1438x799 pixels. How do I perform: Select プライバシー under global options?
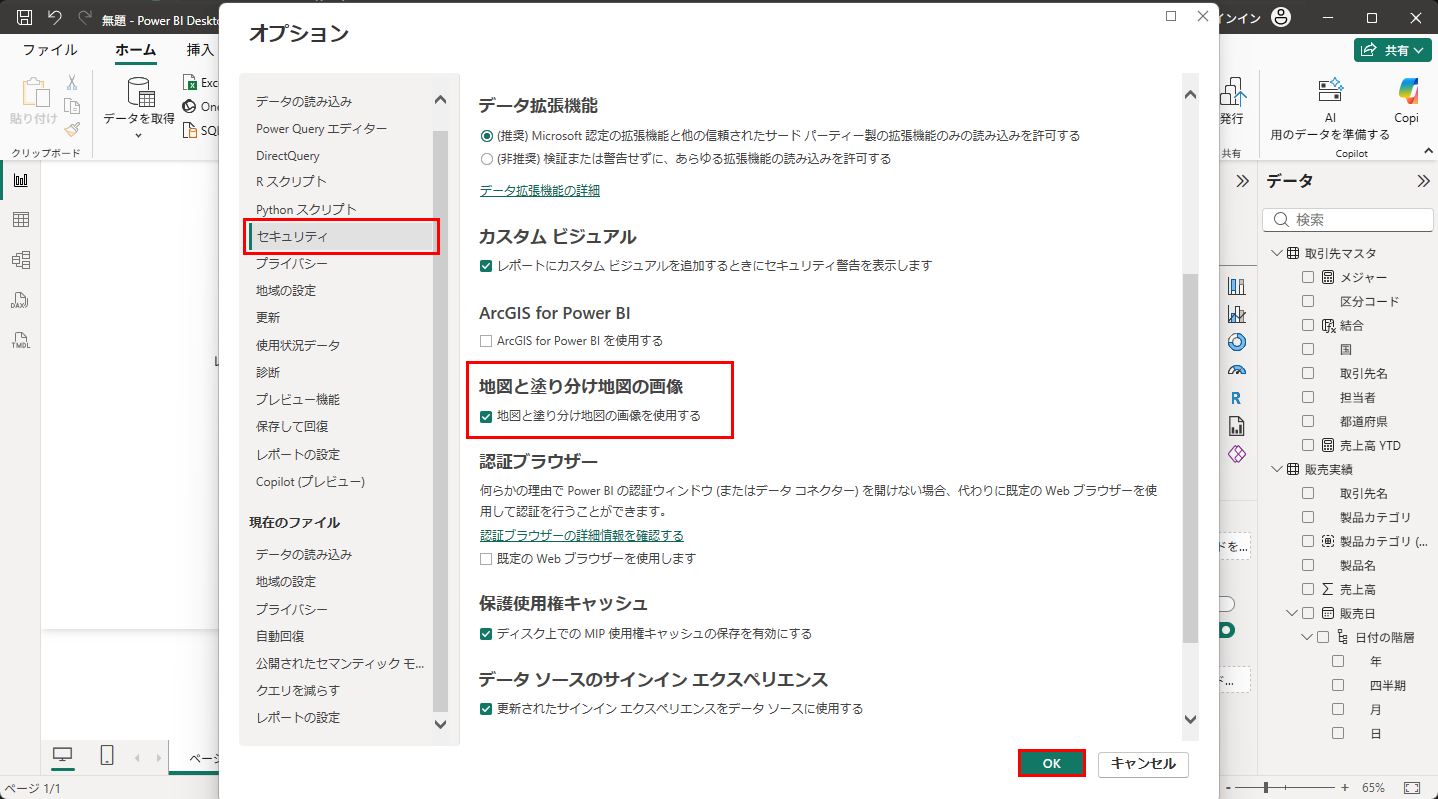coord(291,263)
